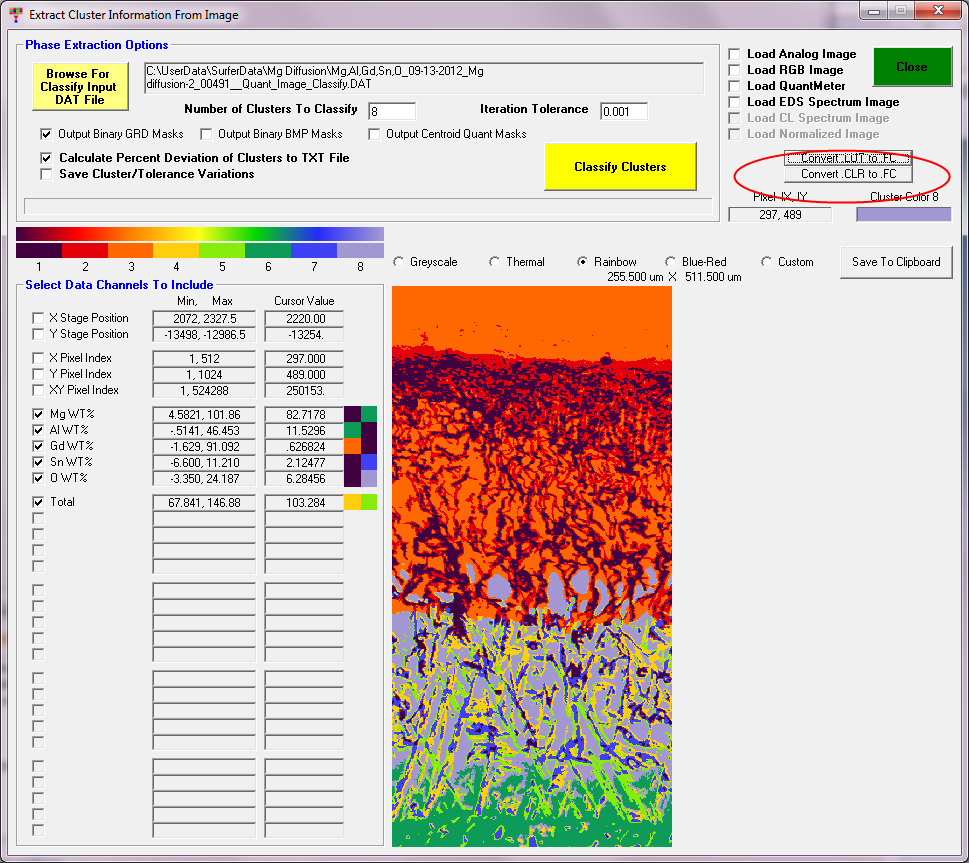969x863 pixels.
Task: Click Convert .CLR to .FC button
Action: tap(848, 174)
